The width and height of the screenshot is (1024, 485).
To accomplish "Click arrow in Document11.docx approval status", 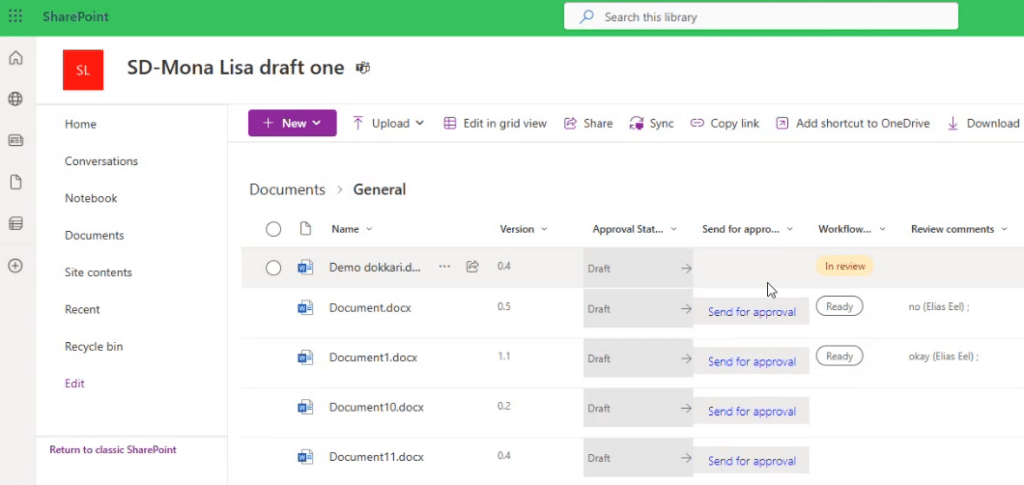I will 686,458.
